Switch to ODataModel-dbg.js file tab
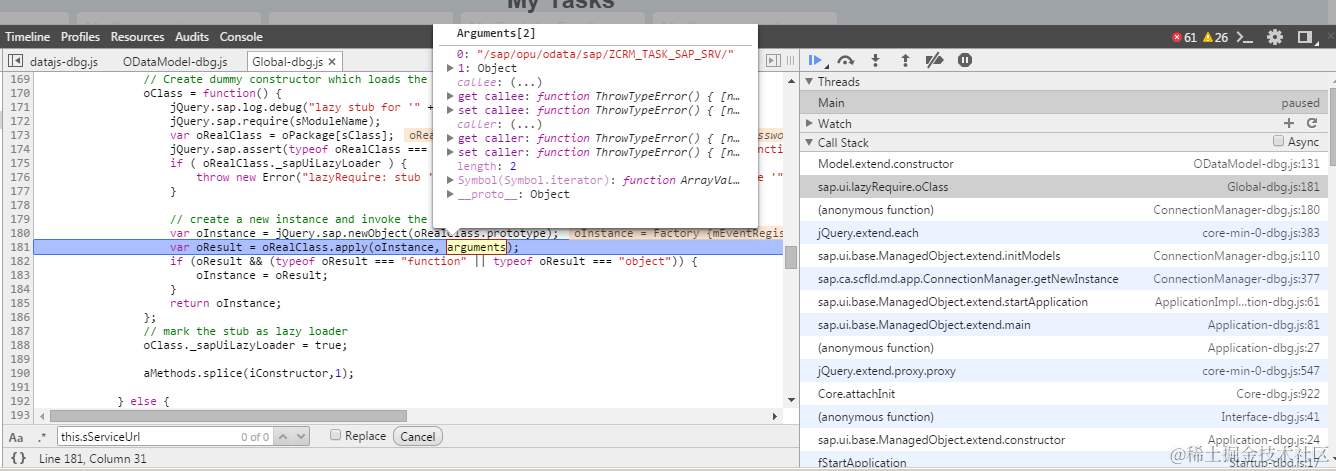 coord(175,62)
